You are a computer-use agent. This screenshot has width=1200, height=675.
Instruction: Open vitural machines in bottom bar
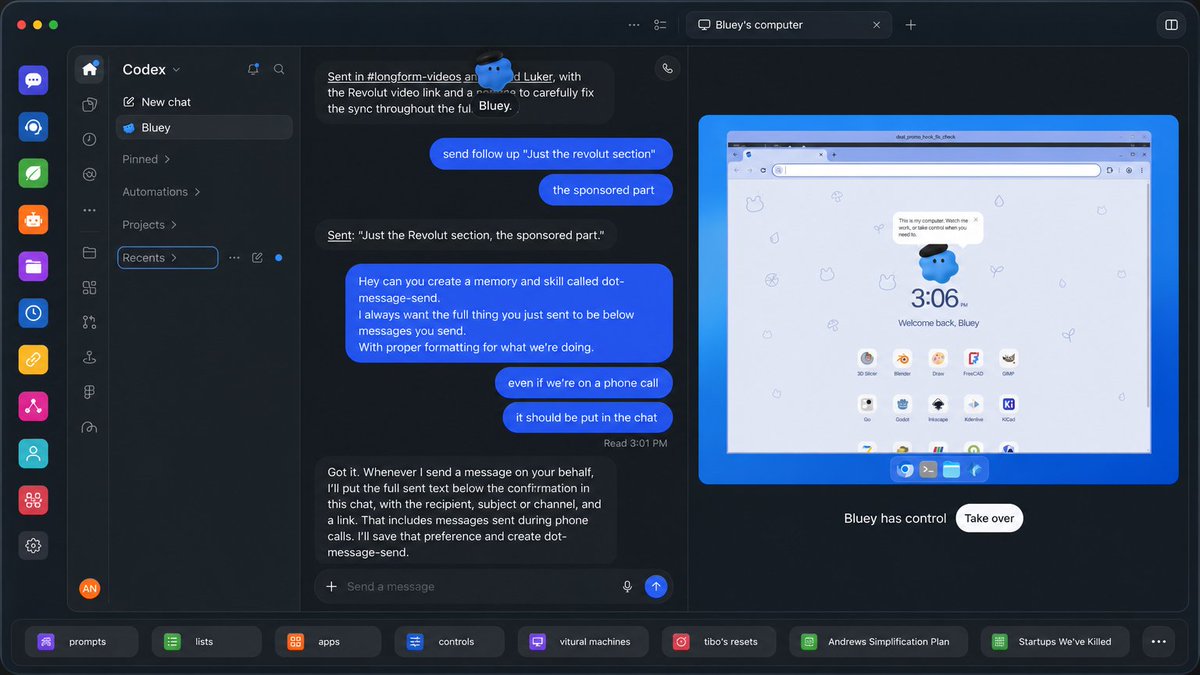(x=585, y=642)
